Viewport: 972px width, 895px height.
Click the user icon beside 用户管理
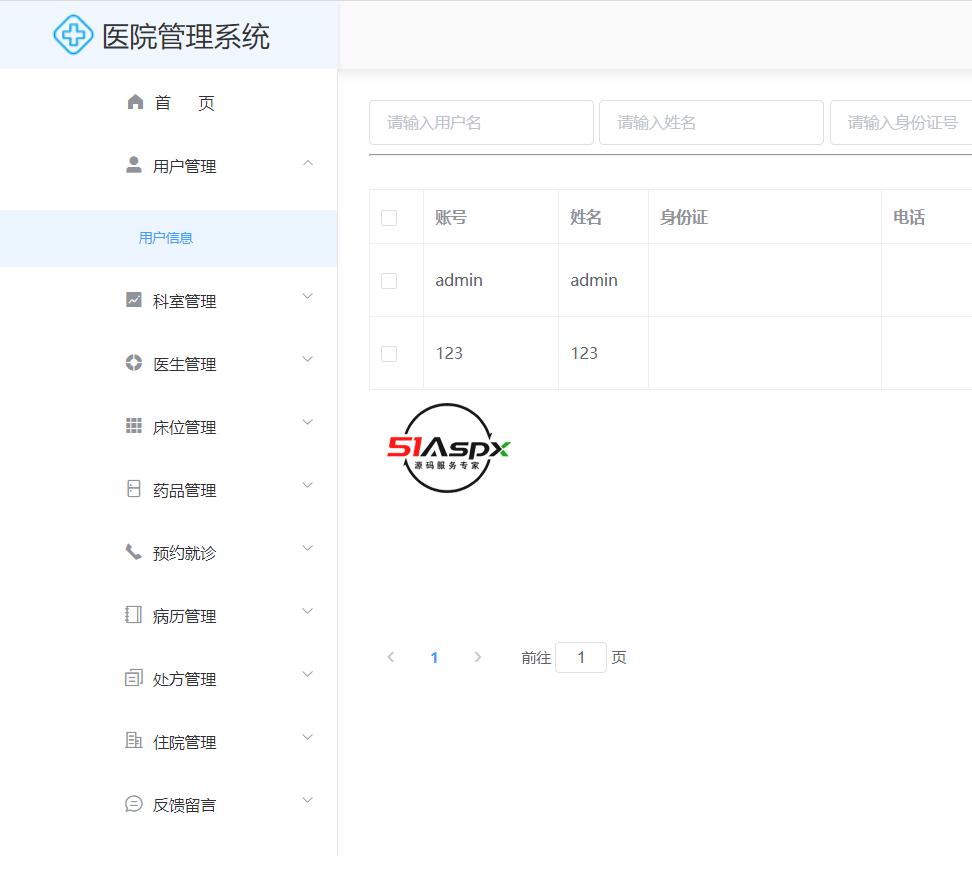[134, 165]
